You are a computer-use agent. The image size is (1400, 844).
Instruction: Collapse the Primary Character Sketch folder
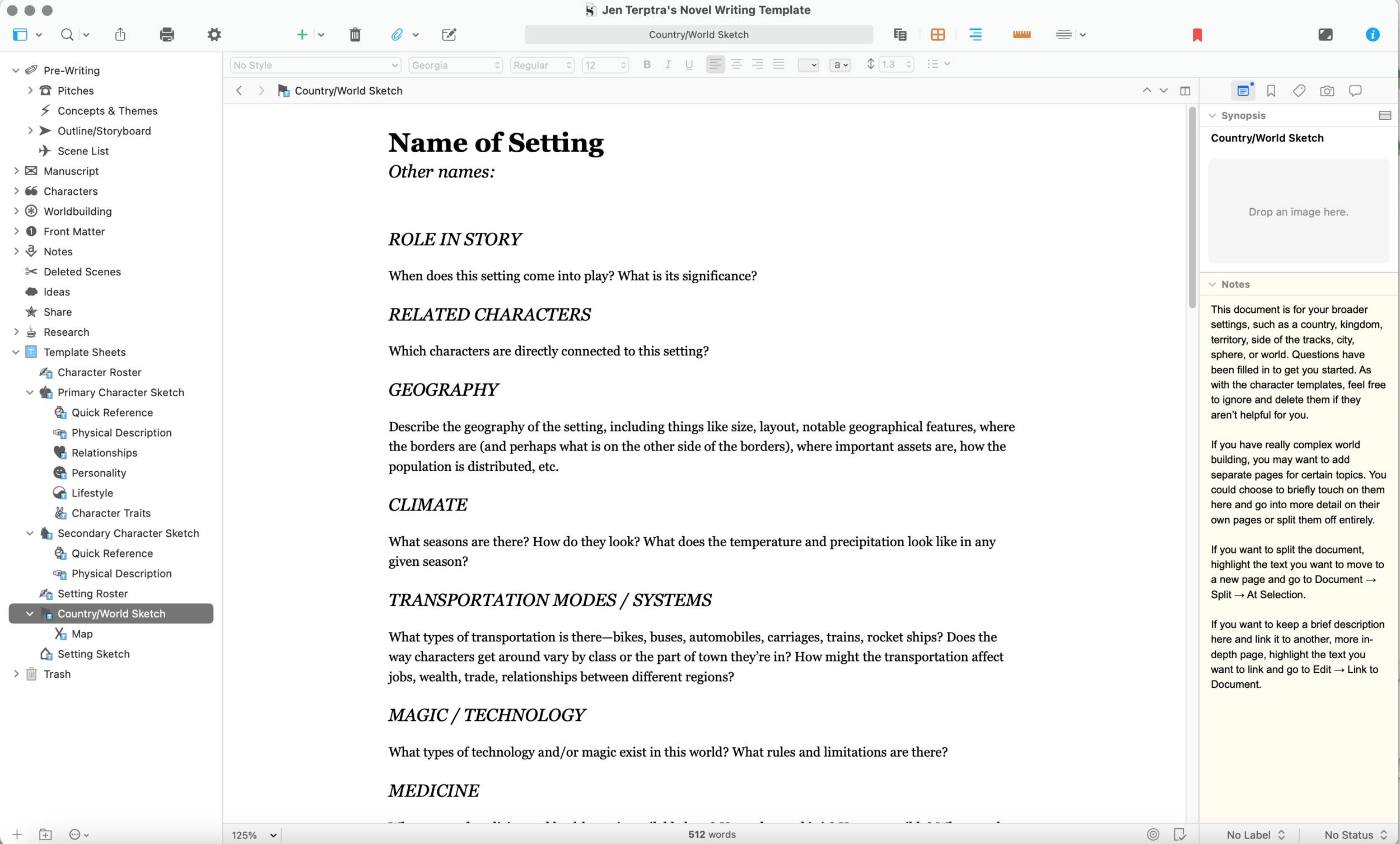pos(30,392)
